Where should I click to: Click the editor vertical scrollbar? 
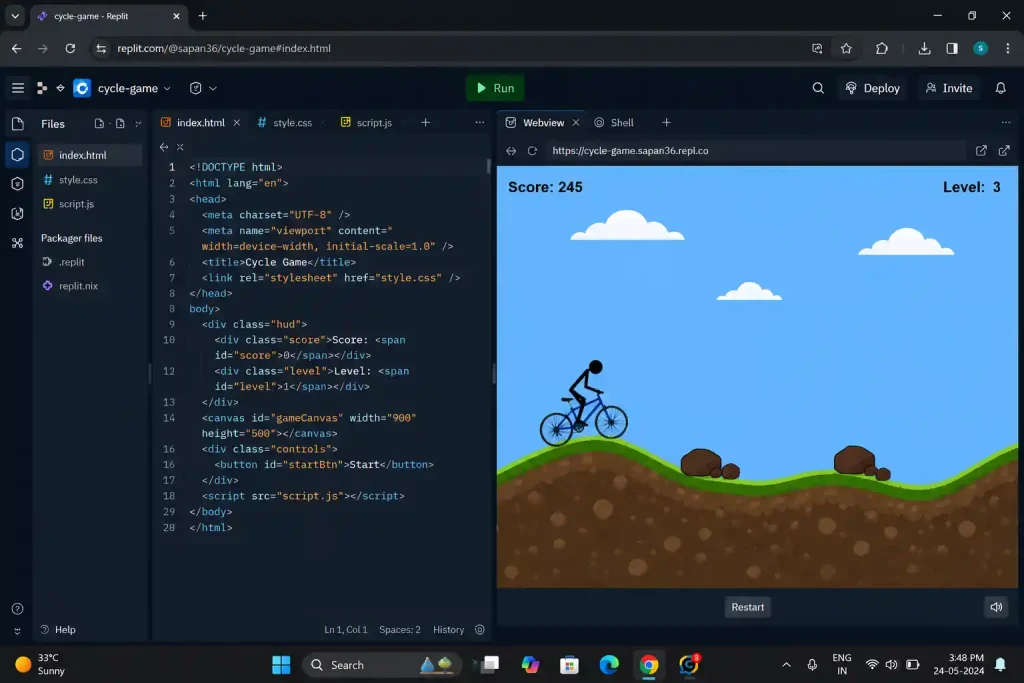click(488, 166)
